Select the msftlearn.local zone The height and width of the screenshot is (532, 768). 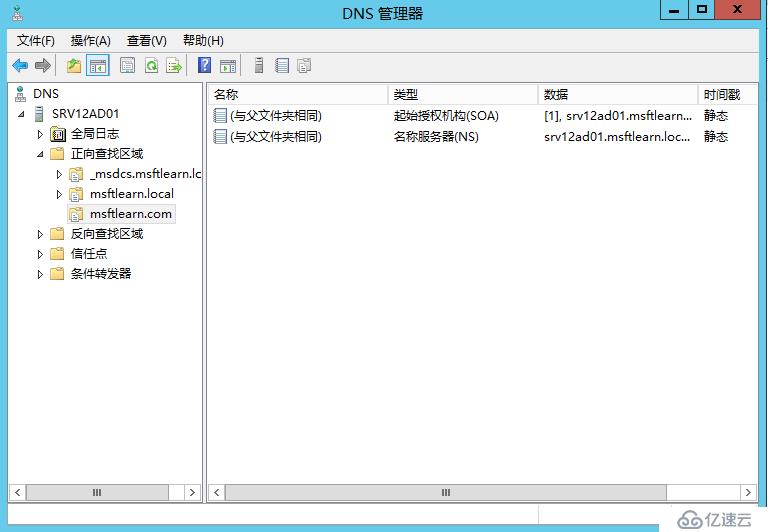point(132,194)
